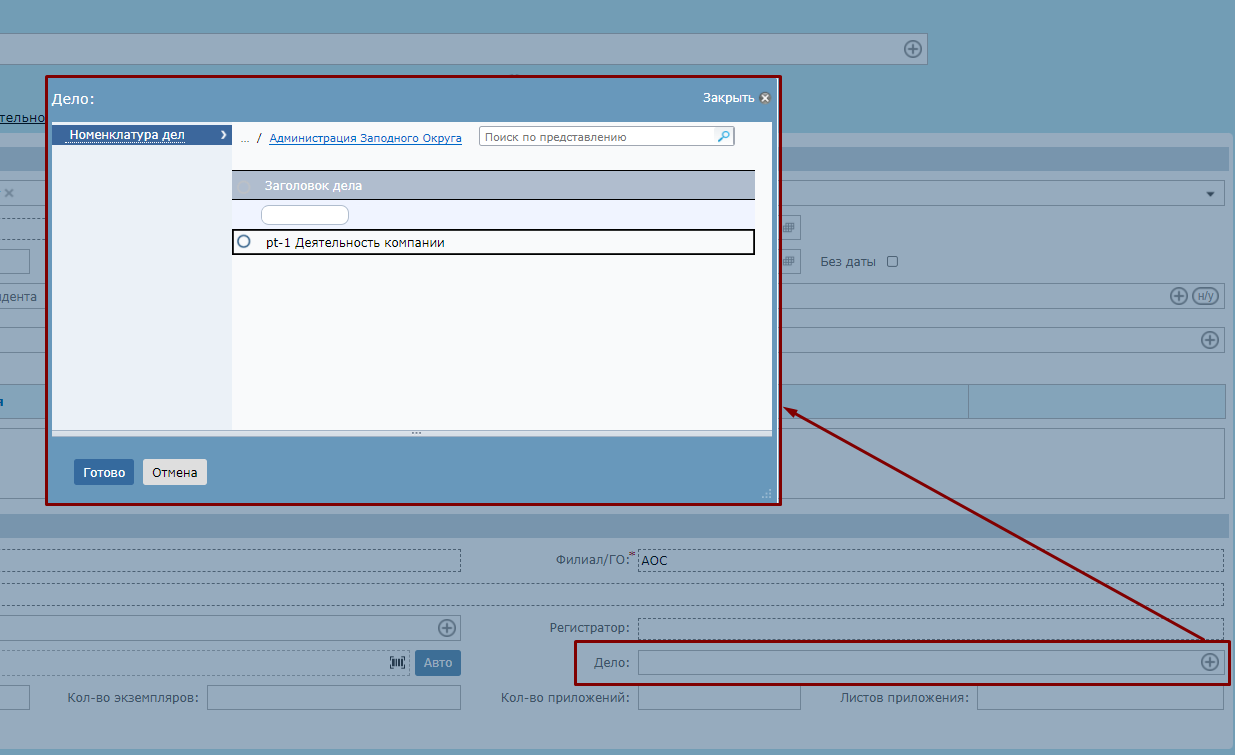This screenshot has height=755, width=1235.
Task: Focus the Листов приложения field
Action: click(x=1100, y=697)
